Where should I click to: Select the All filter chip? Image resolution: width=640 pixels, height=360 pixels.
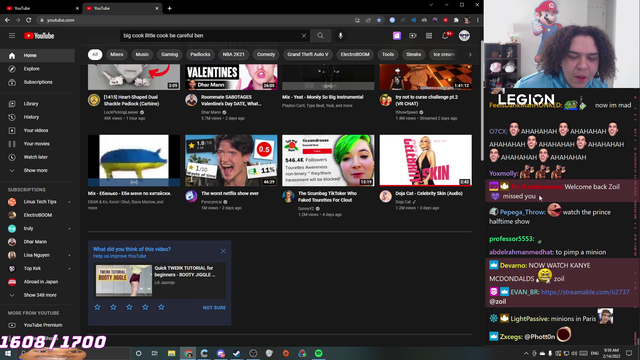coord(95,54)
